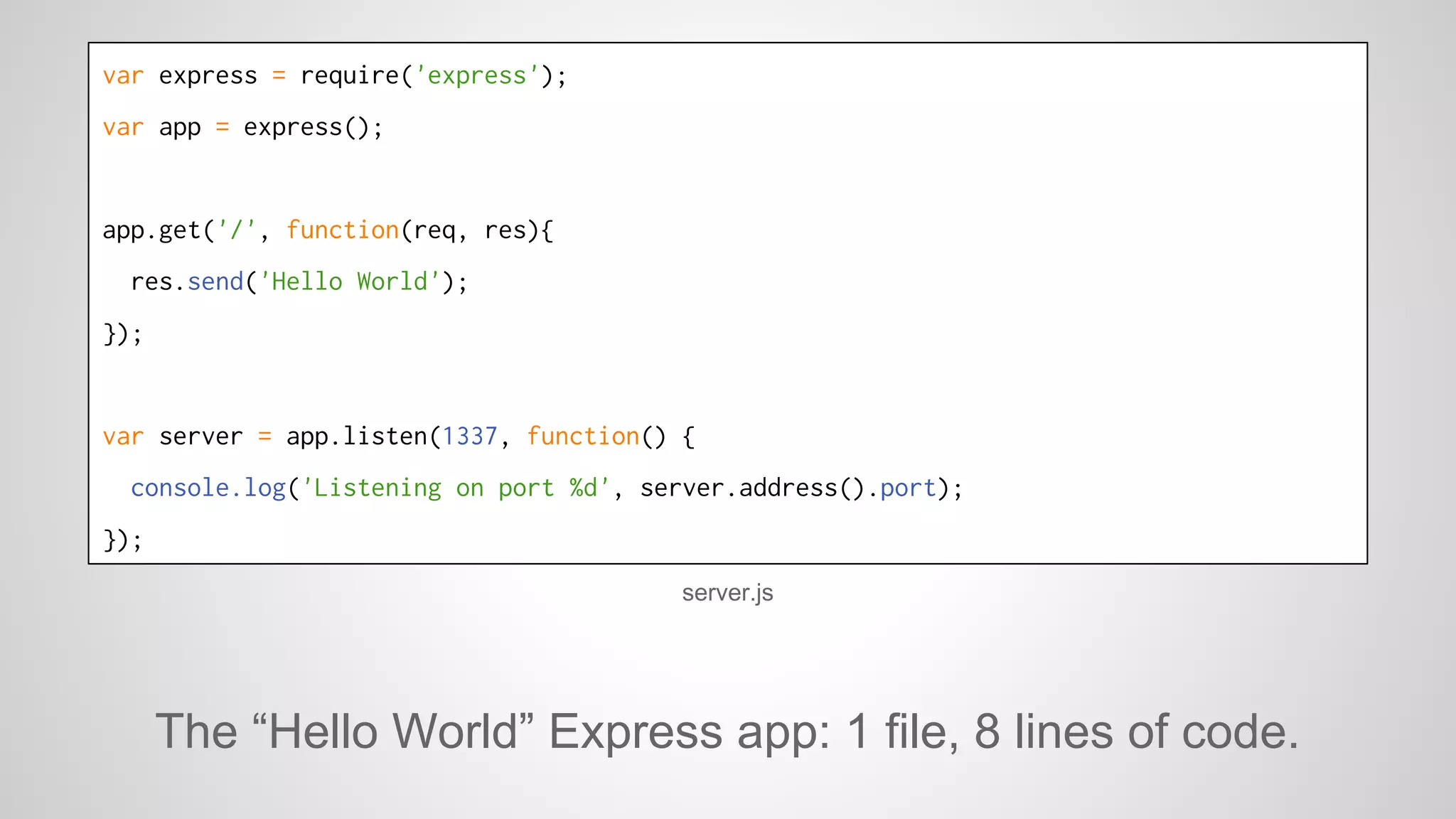Click the port number 1337
Screen dimensions: 1456x819
click(469, 437)
